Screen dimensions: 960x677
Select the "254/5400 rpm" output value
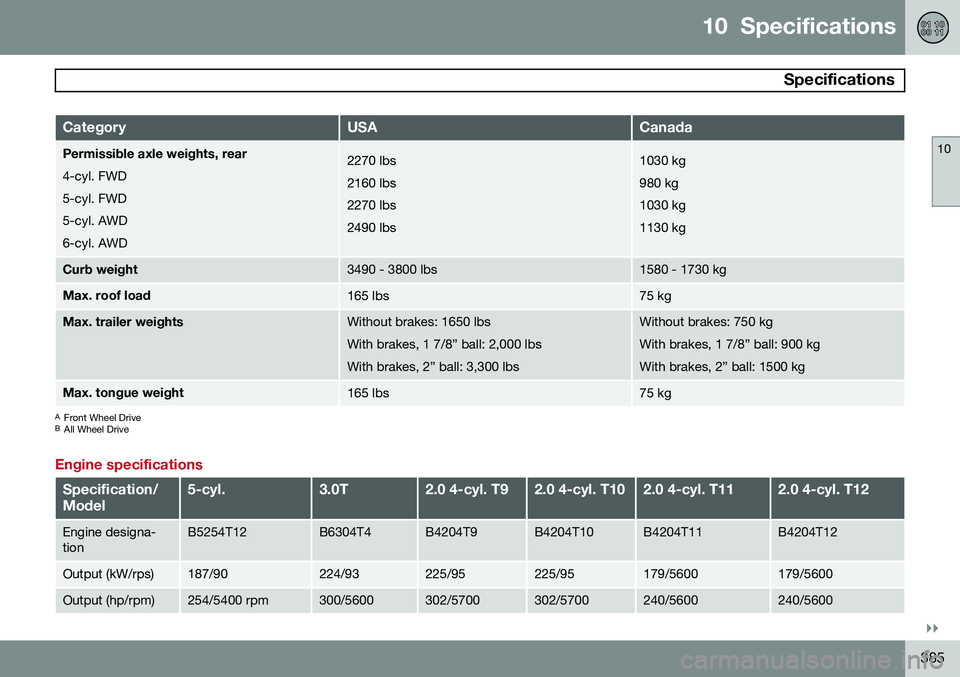[x=228, y=600]
